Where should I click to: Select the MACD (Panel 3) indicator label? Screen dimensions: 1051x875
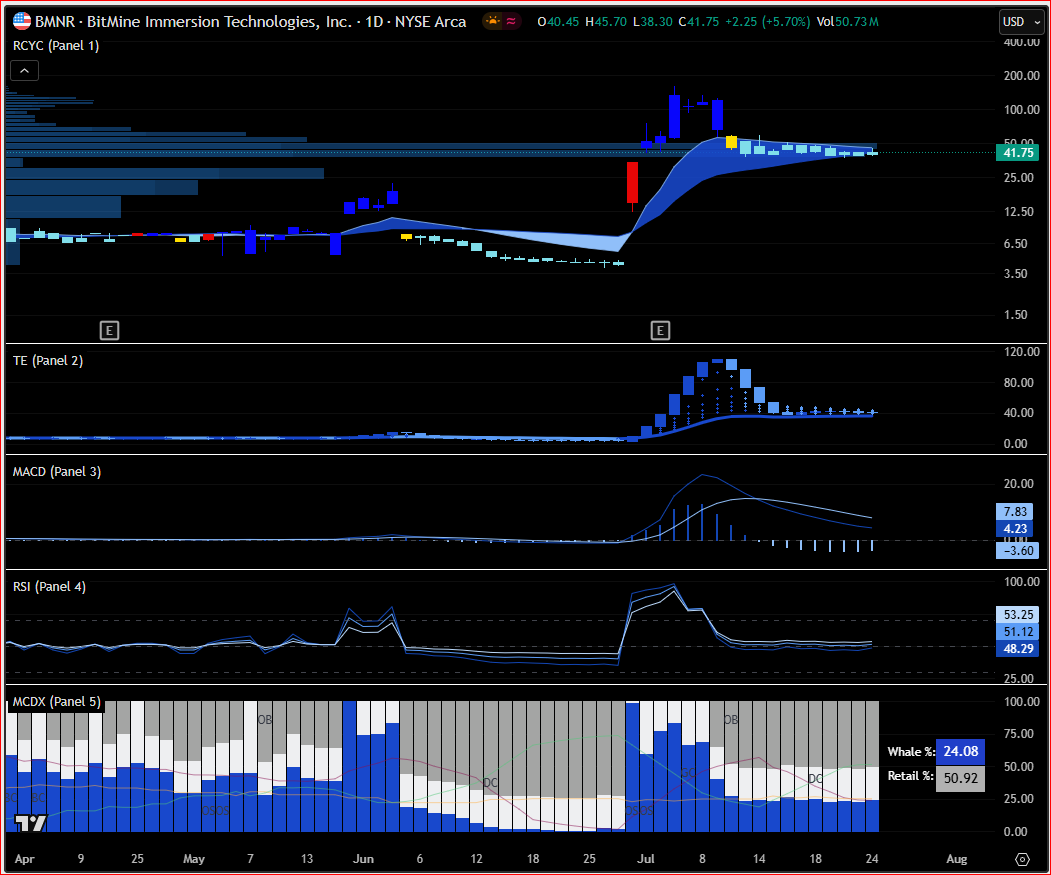57,472
